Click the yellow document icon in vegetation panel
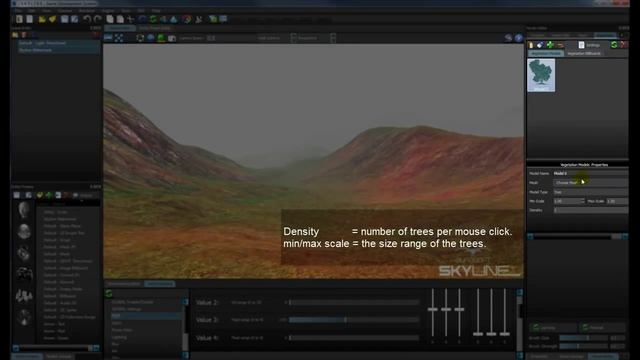Image resolution: width=640 pixels, height=360 pixels. click(x=531, y=45)
